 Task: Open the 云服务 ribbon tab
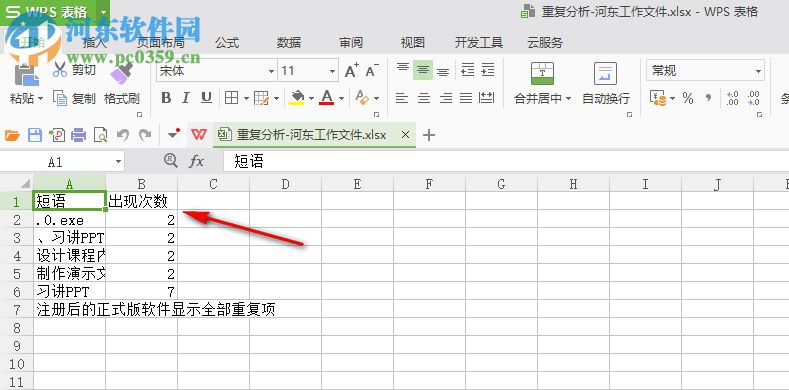pyautogui.click(x=545, y=43)
